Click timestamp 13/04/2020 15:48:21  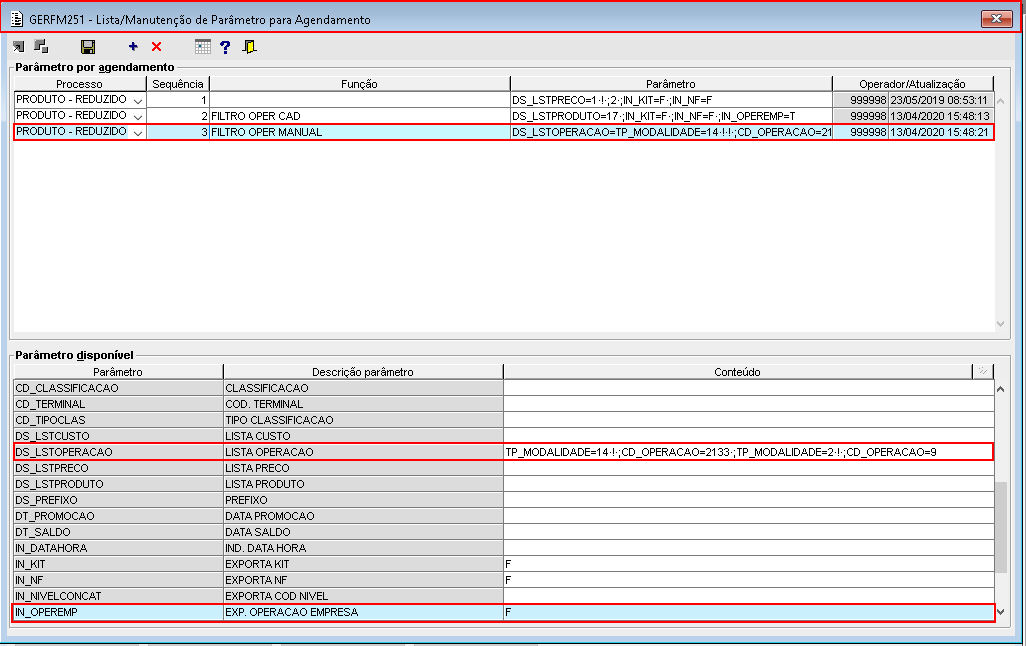[x=938, y=132]
